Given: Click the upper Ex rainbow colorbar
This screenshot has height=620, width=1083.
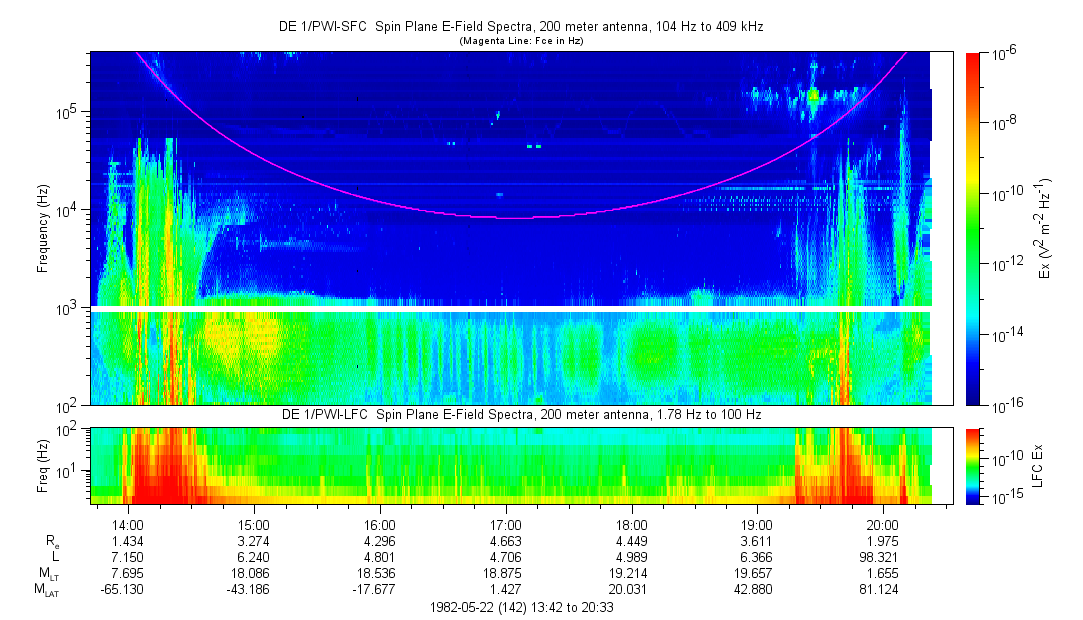Looking at the screenshot, I should click(x=973, y=229).
